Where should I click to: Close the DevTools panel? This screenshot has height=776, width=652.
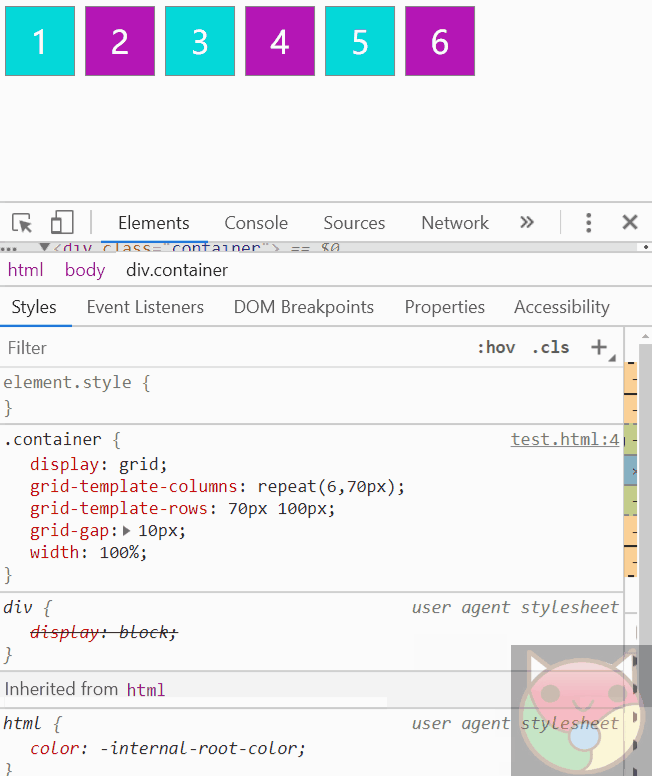pyautogui.click(x=630, y=222)
